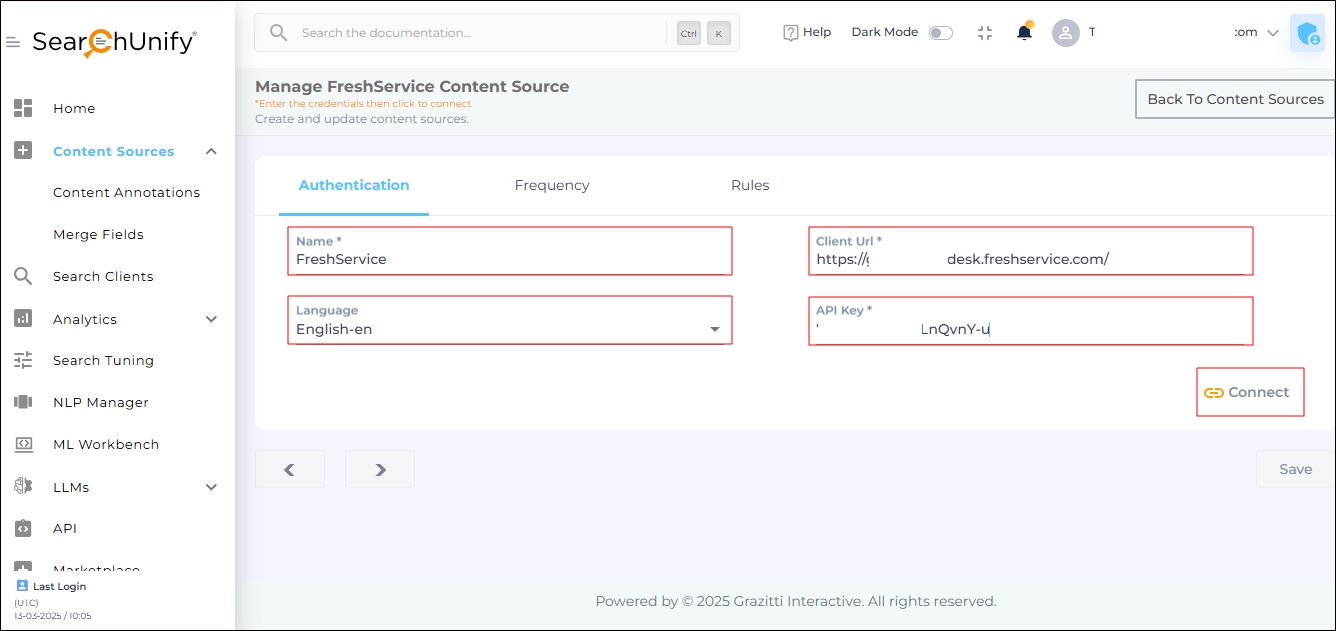Expand the LLMs submenu chevron
The height and width of the screenshot is (631, 1336).
pos(211,487)
